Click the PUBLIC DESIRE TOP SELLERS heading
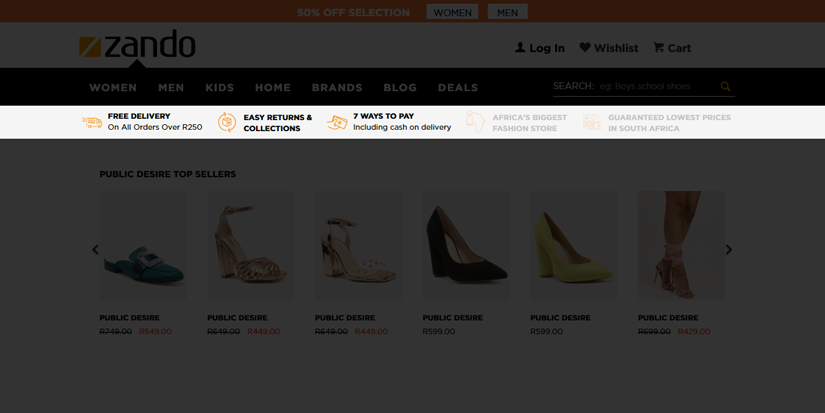This screenshot has width=825, height=413. coord(168,174)
